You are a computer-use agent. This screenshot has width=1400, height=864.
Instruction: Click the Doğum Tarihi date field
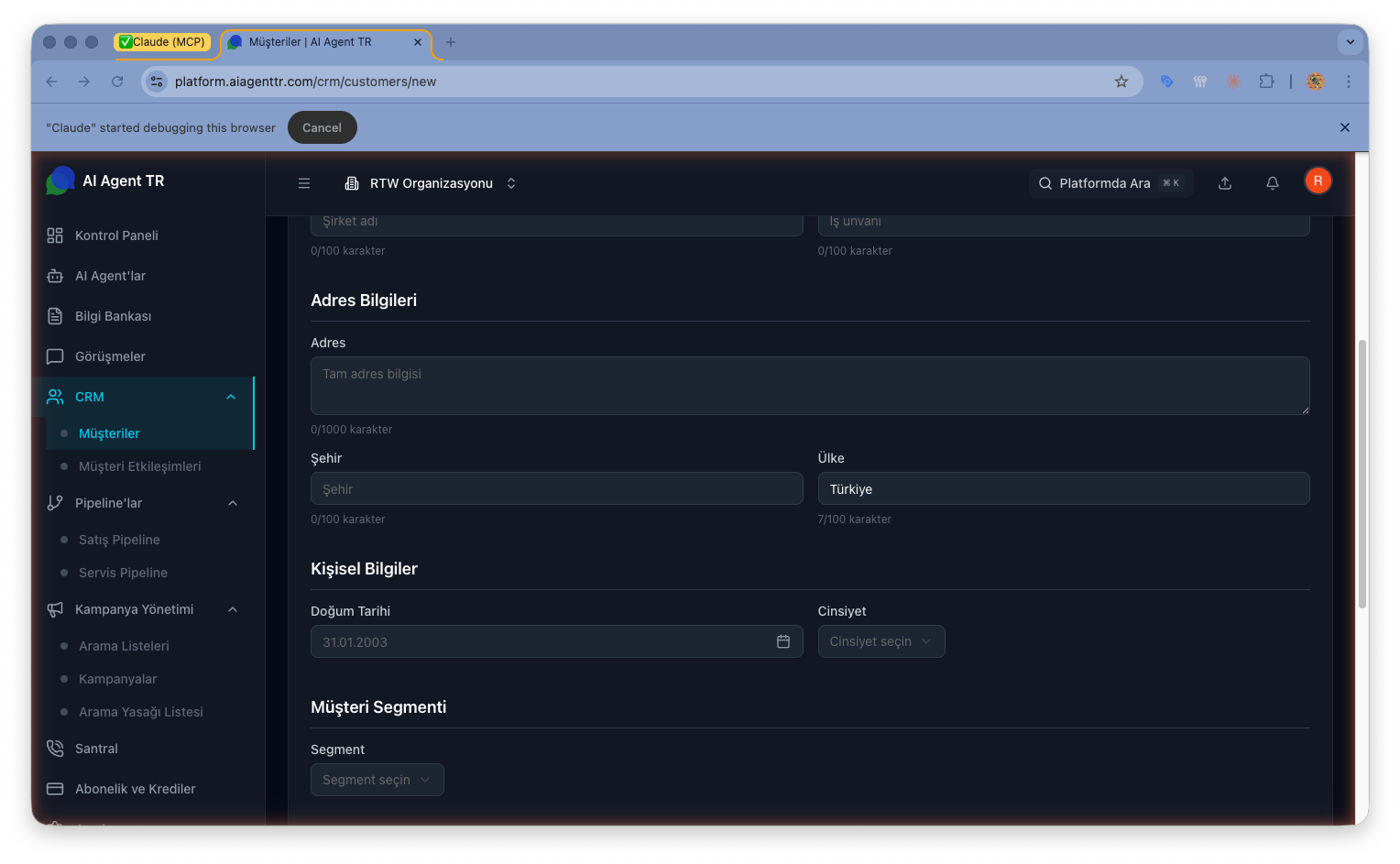tap(557, 641)
